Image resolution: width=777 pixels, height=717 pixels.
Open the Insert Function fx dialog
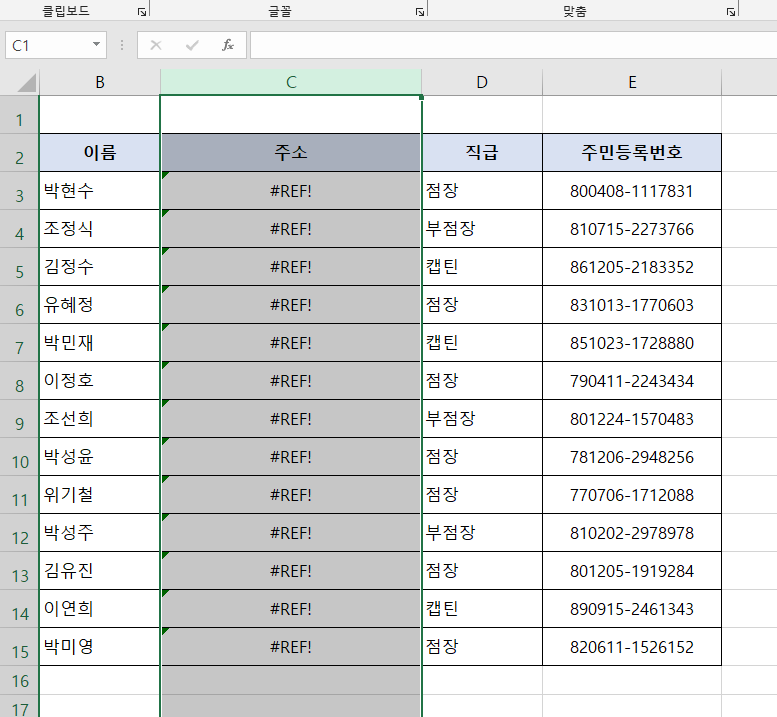pyautogui.click(x=228, y=46)
